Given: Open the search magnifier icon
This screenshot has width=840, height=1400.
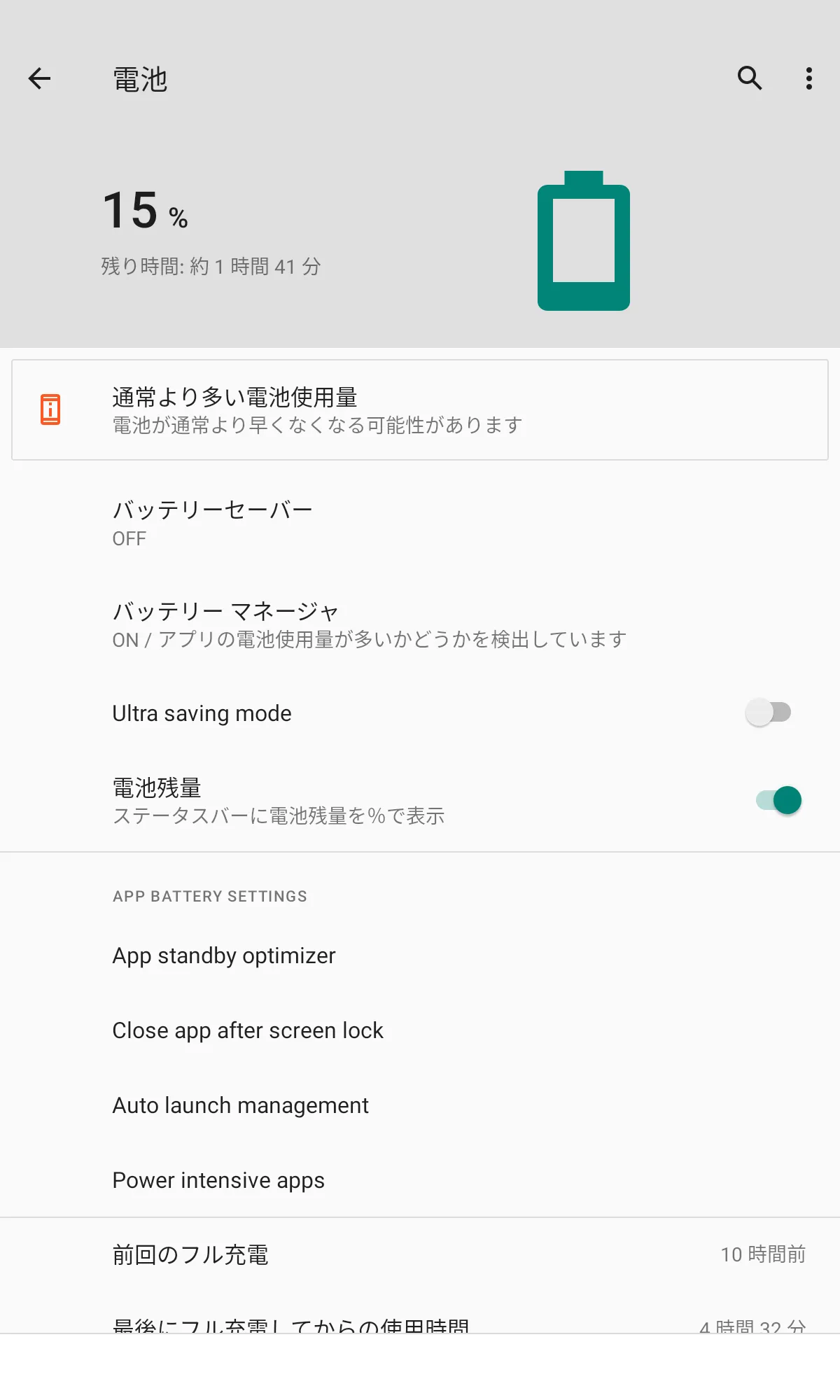Looking at the screenshot, I should 750,78.
